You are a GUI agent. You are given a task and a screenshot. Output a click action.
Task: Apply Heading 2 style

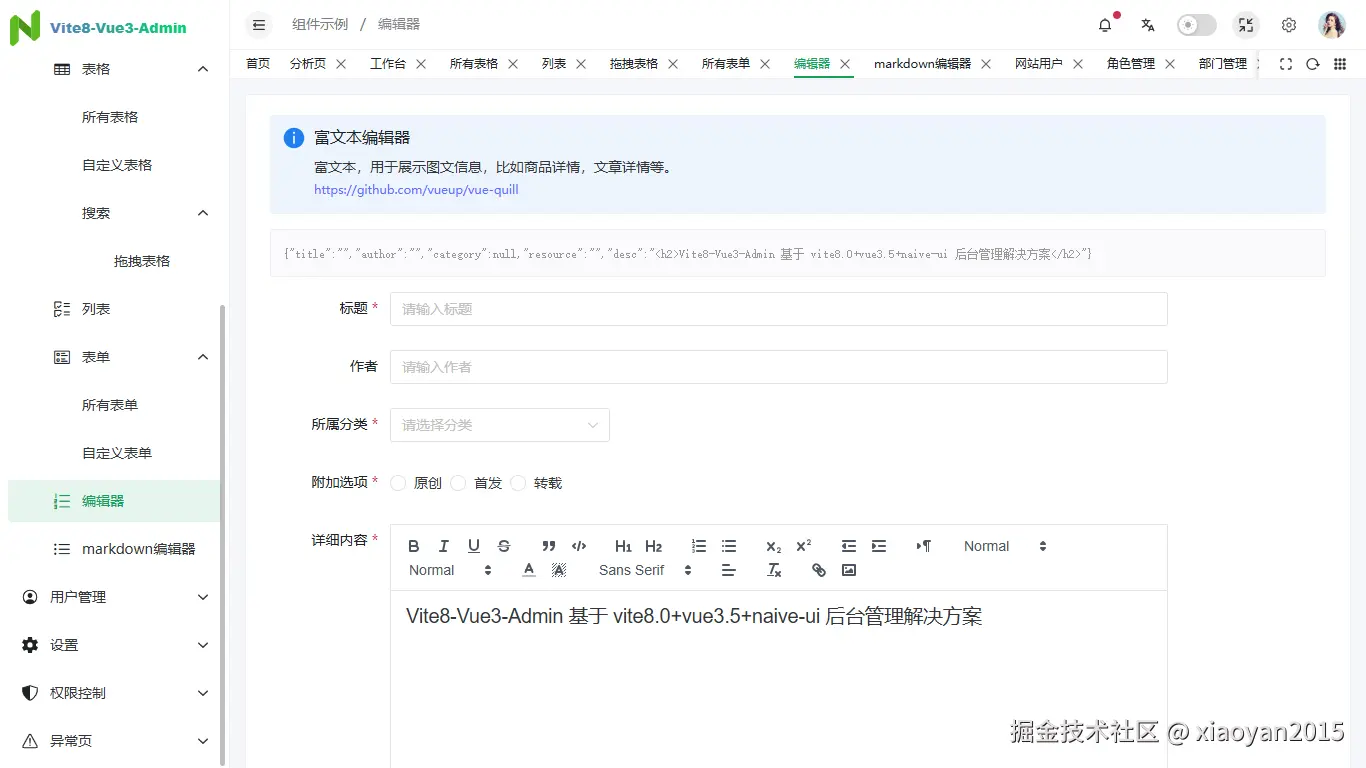654,546
